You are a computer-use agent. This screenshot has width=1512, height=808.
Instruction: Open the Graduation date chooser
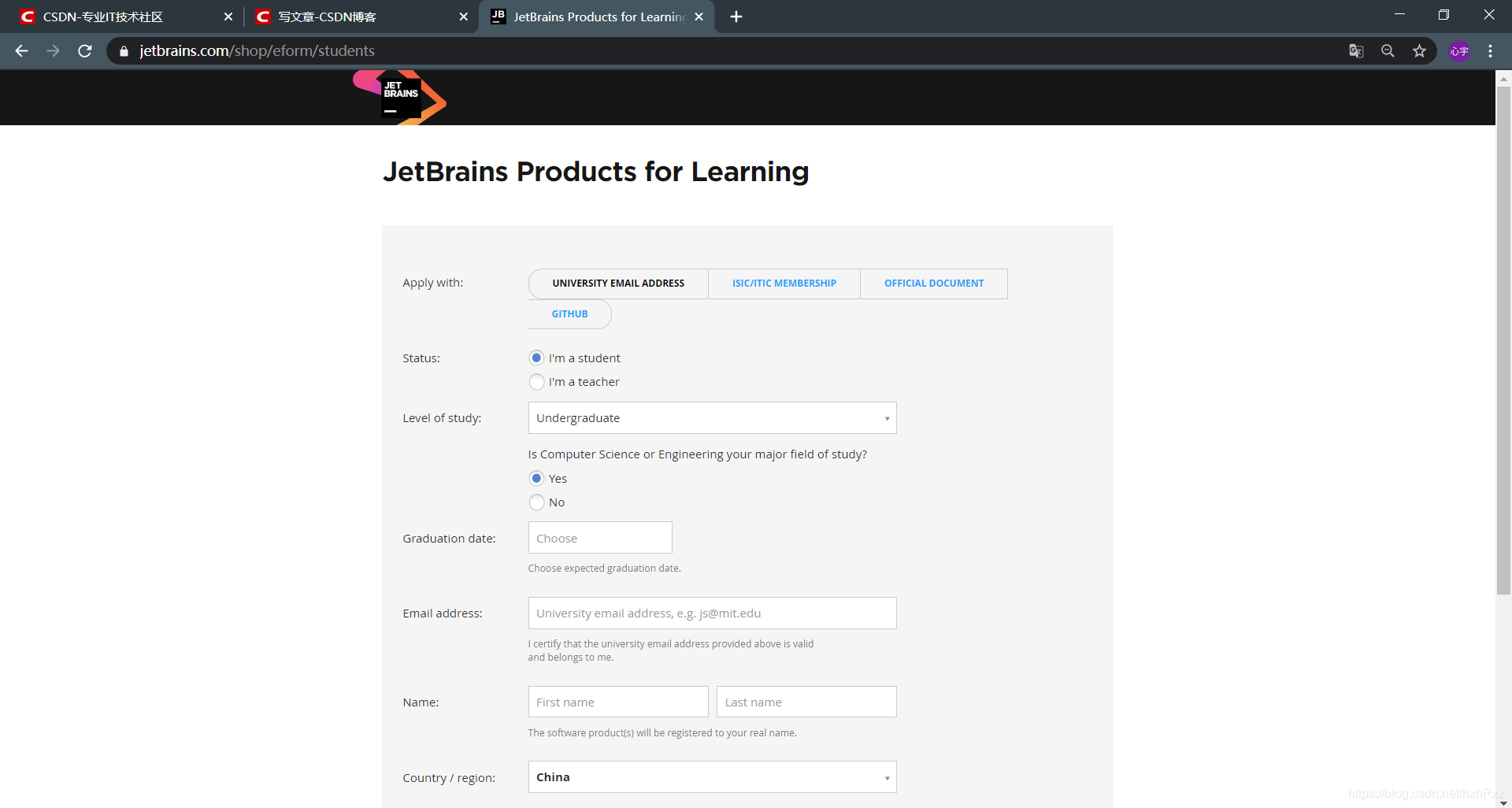coord(600,538)
